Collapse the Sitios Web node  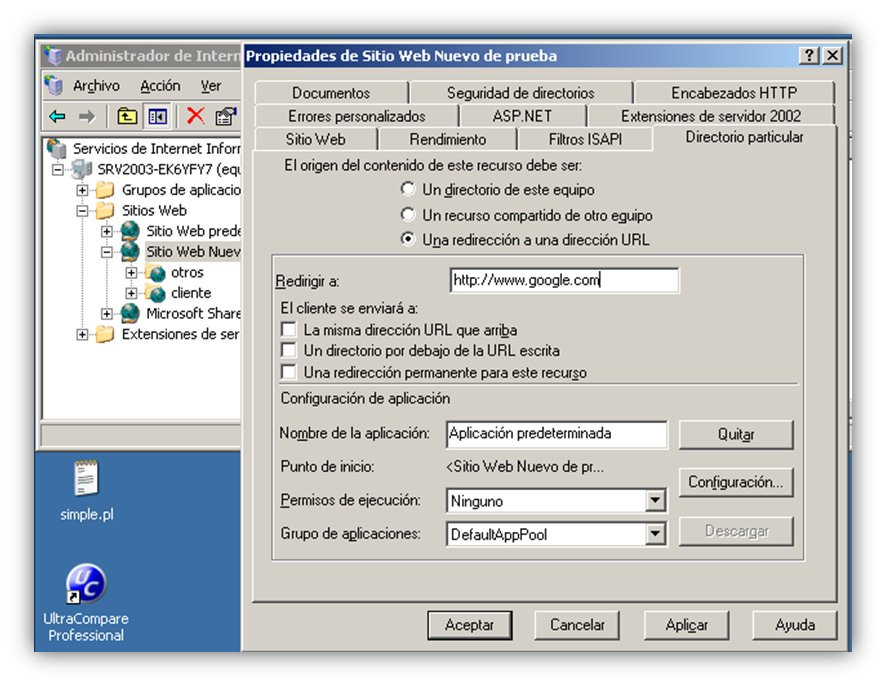[82, 211]
